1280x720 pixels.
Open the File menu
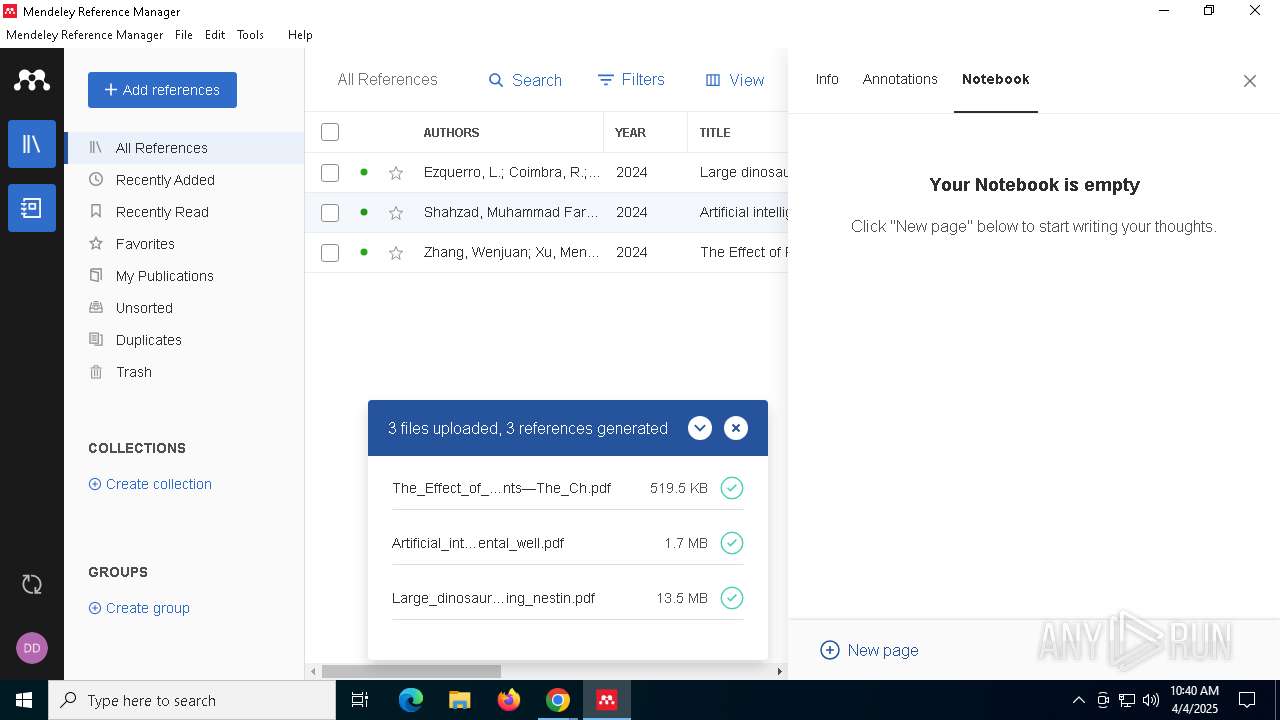(x=184, y=34)
